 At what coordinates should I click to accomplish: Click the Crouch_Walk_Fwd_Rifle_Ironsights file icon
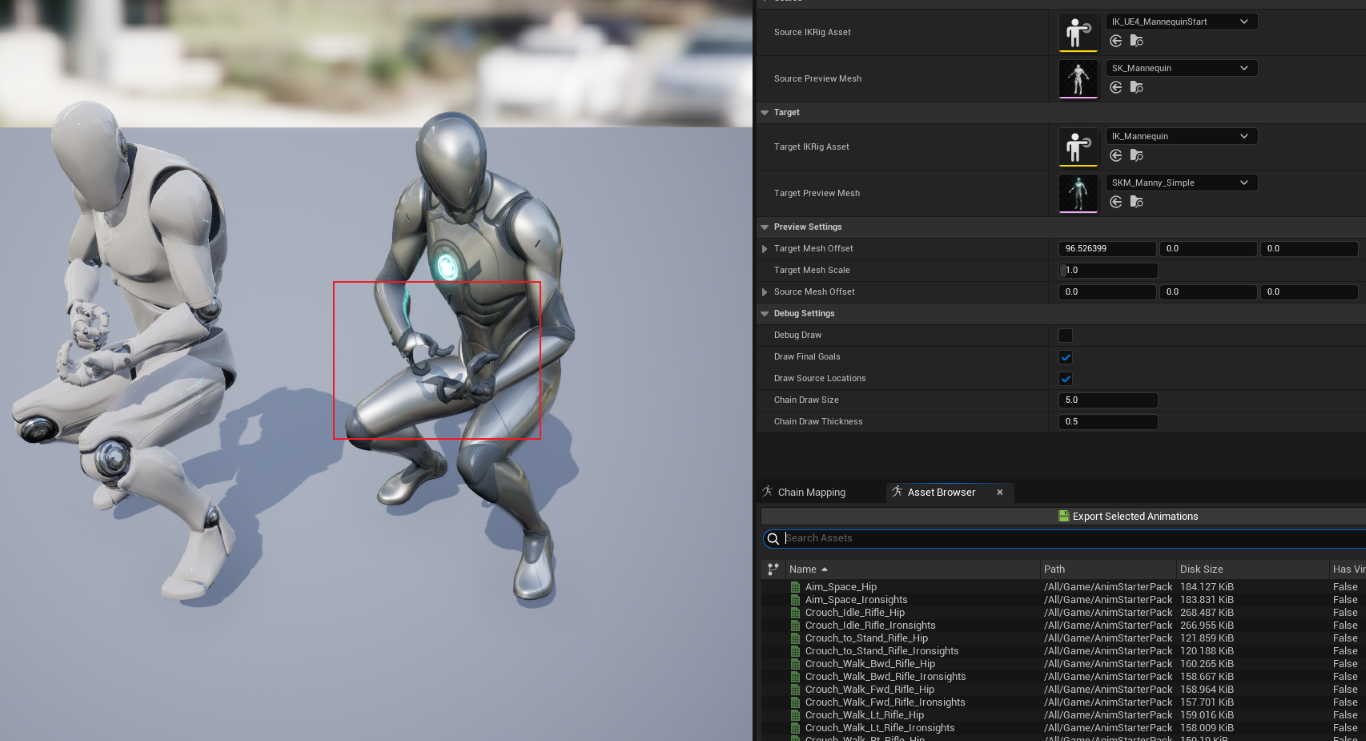[796, 702]
